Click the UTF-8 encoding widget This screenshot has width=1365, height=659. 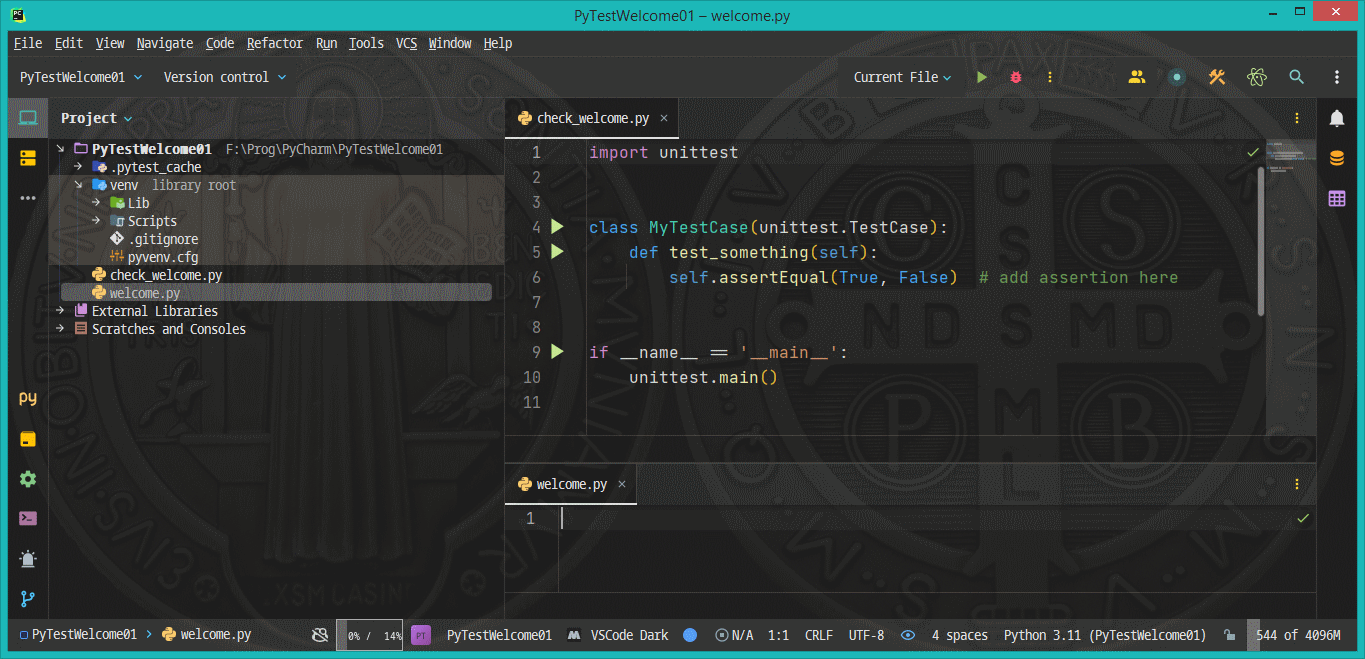pyautogui.click(x=866, y=635)
